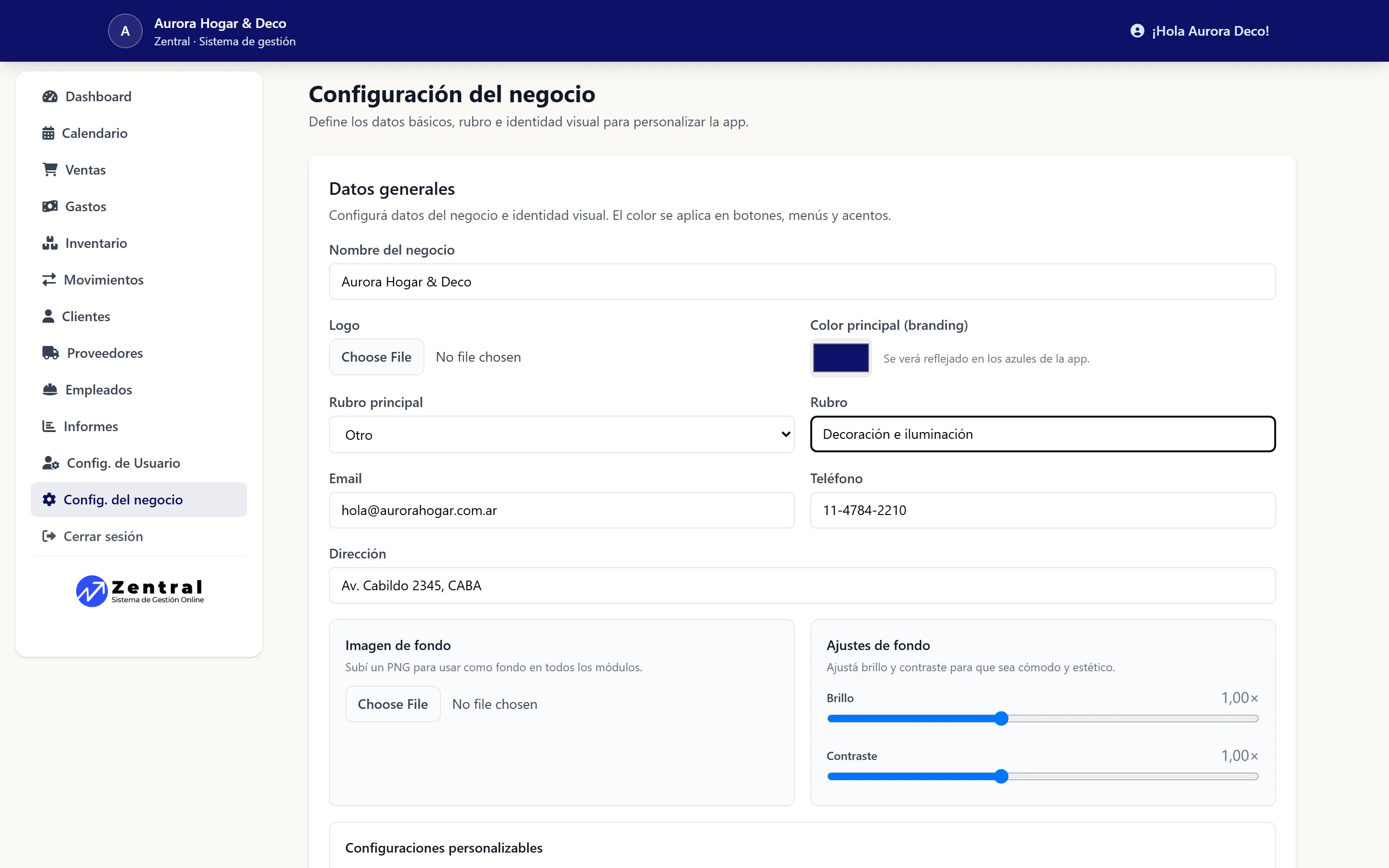Open the Inventario page
Image resolution: width=1389 pixels, height=868 pixels.
coord(139,244)
